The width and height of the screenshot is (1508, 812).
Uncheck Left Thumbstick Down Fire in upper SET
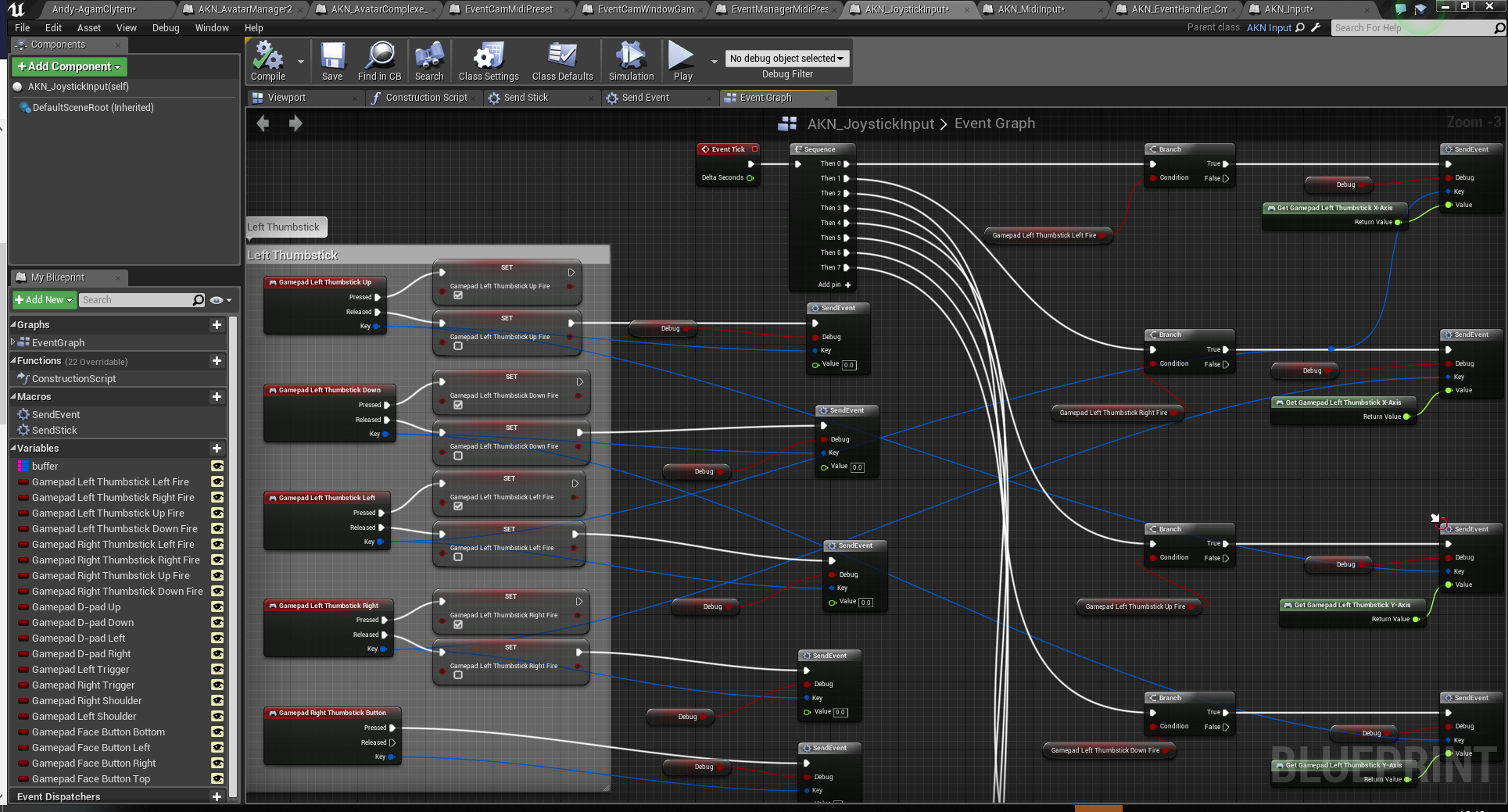point(458,405)
